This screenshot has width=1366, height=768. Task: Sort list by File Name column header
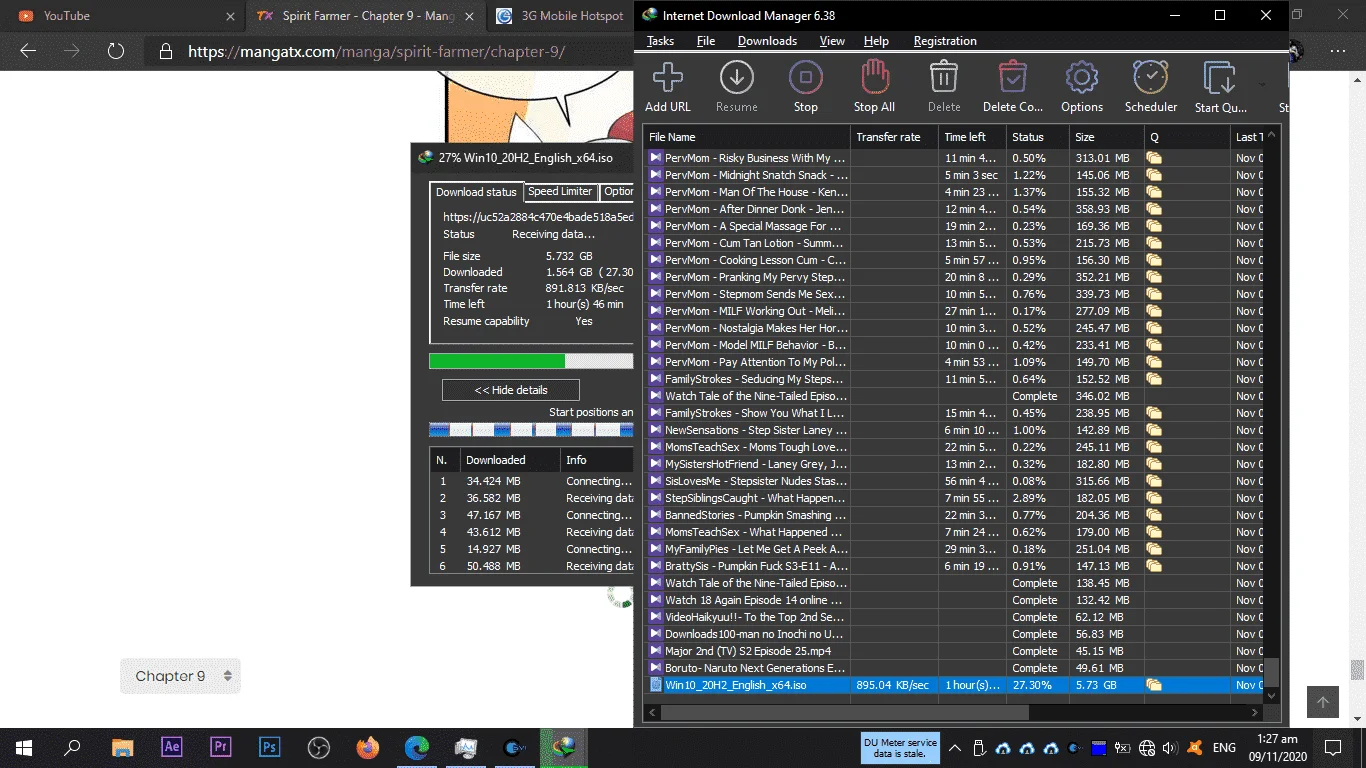pos(747,137)
